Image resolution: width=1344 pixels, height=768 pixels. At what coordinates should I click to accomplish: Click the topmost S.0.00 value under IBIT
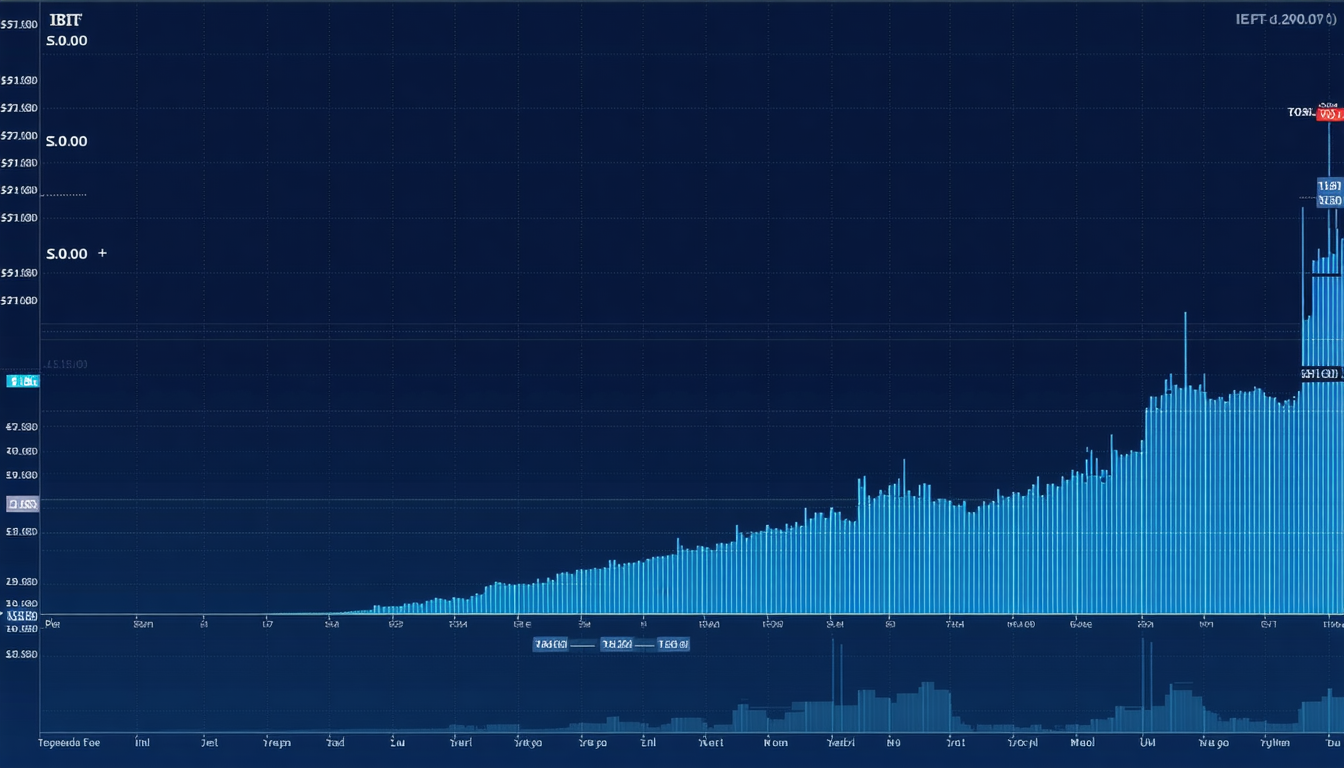[x=67, y=41]
